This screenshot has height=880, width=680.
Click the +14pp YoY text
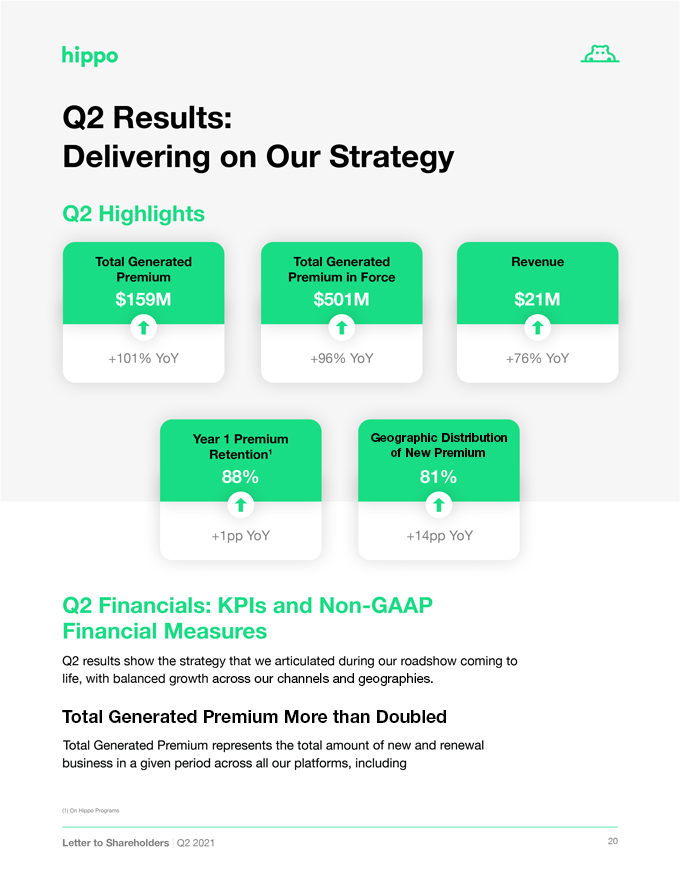point(439,535)
